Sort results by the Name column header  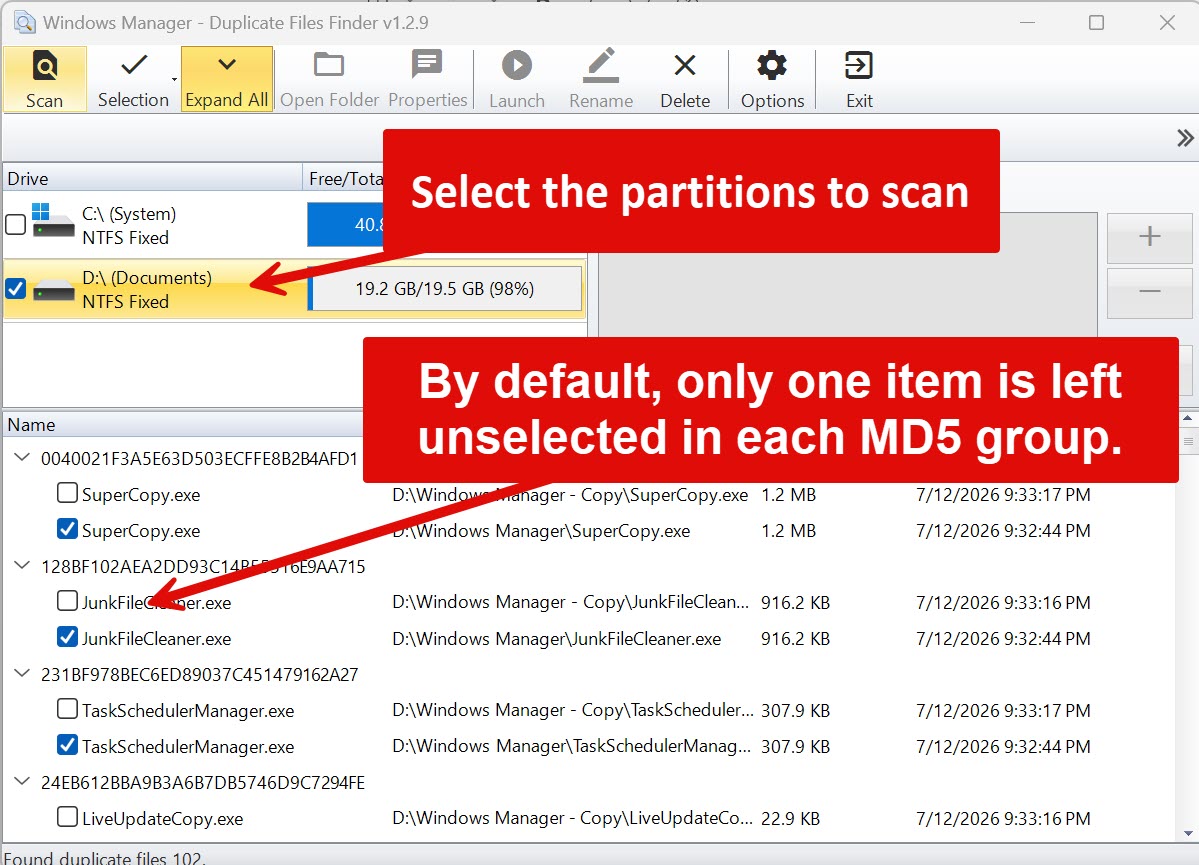(182, 424)
